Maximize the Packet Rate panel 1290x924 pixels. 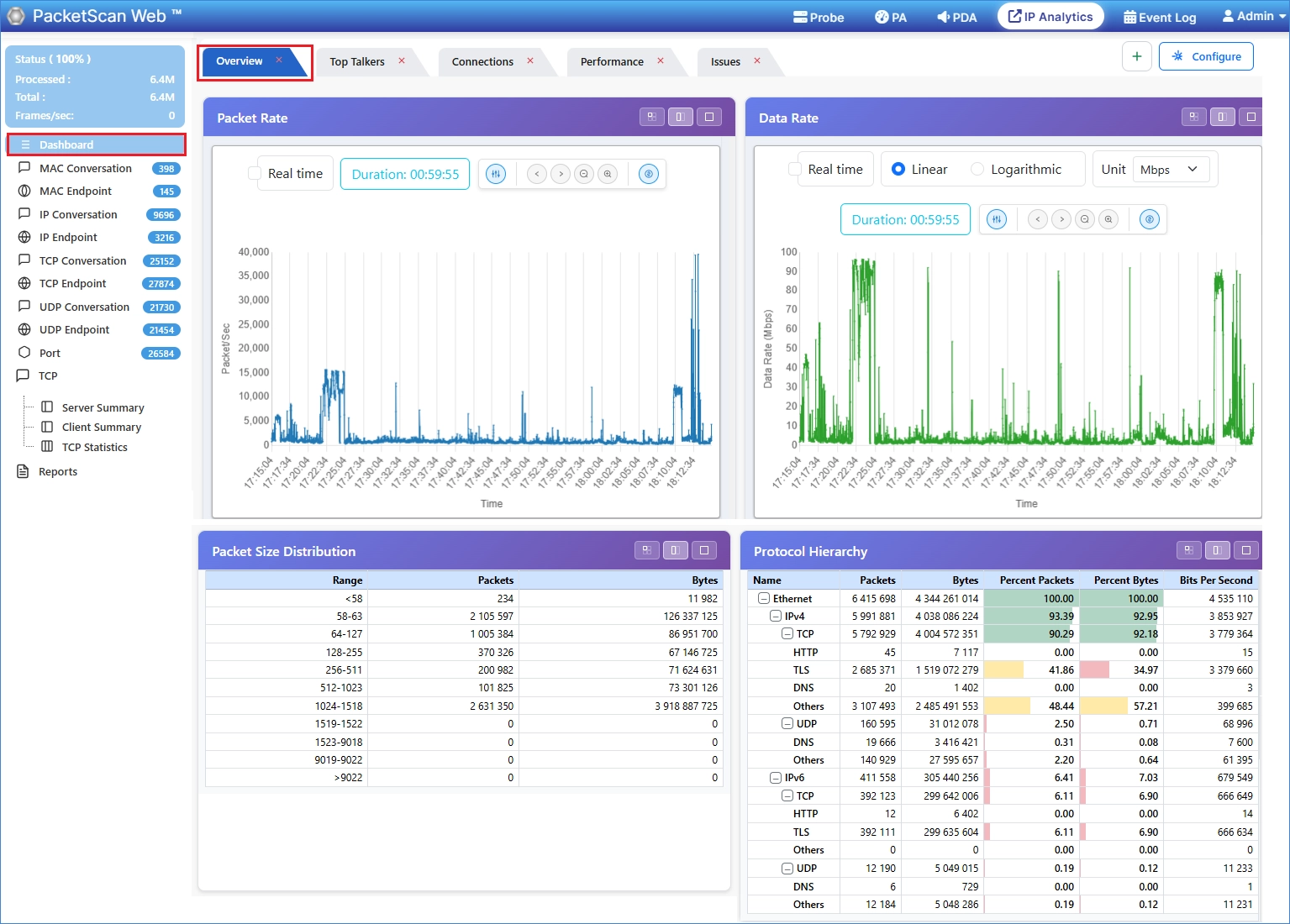tap(709, 117)
